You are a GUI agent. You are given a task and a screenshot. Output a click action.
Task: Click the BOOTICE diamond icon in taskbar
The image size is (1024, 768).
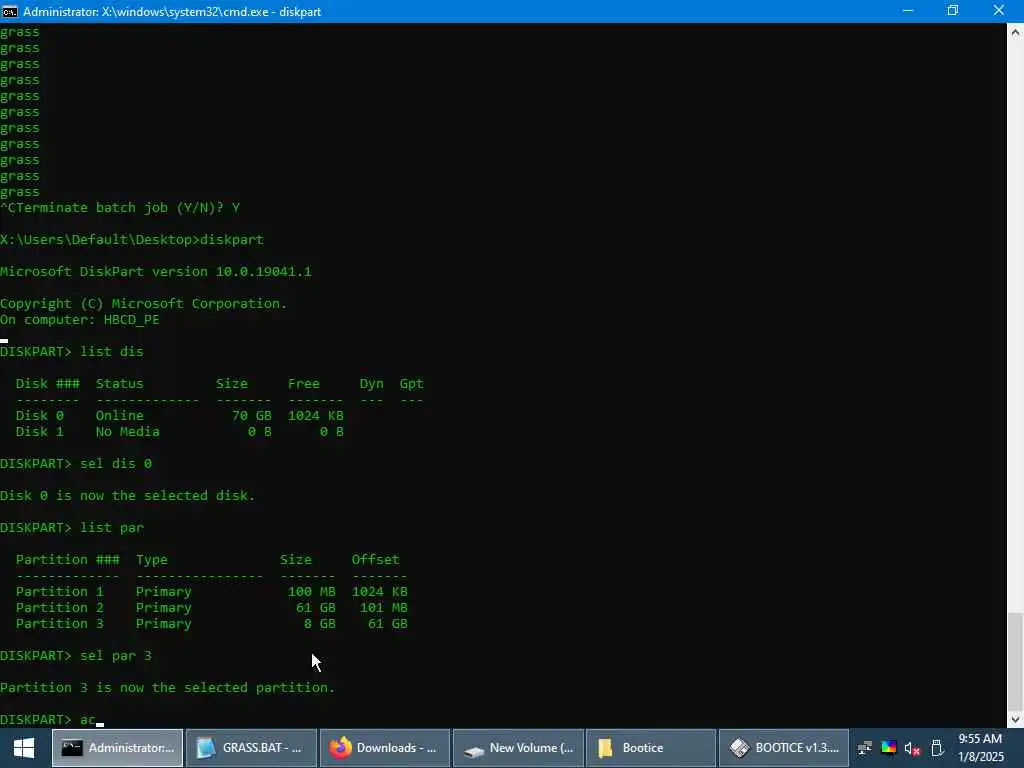(739, 748)
